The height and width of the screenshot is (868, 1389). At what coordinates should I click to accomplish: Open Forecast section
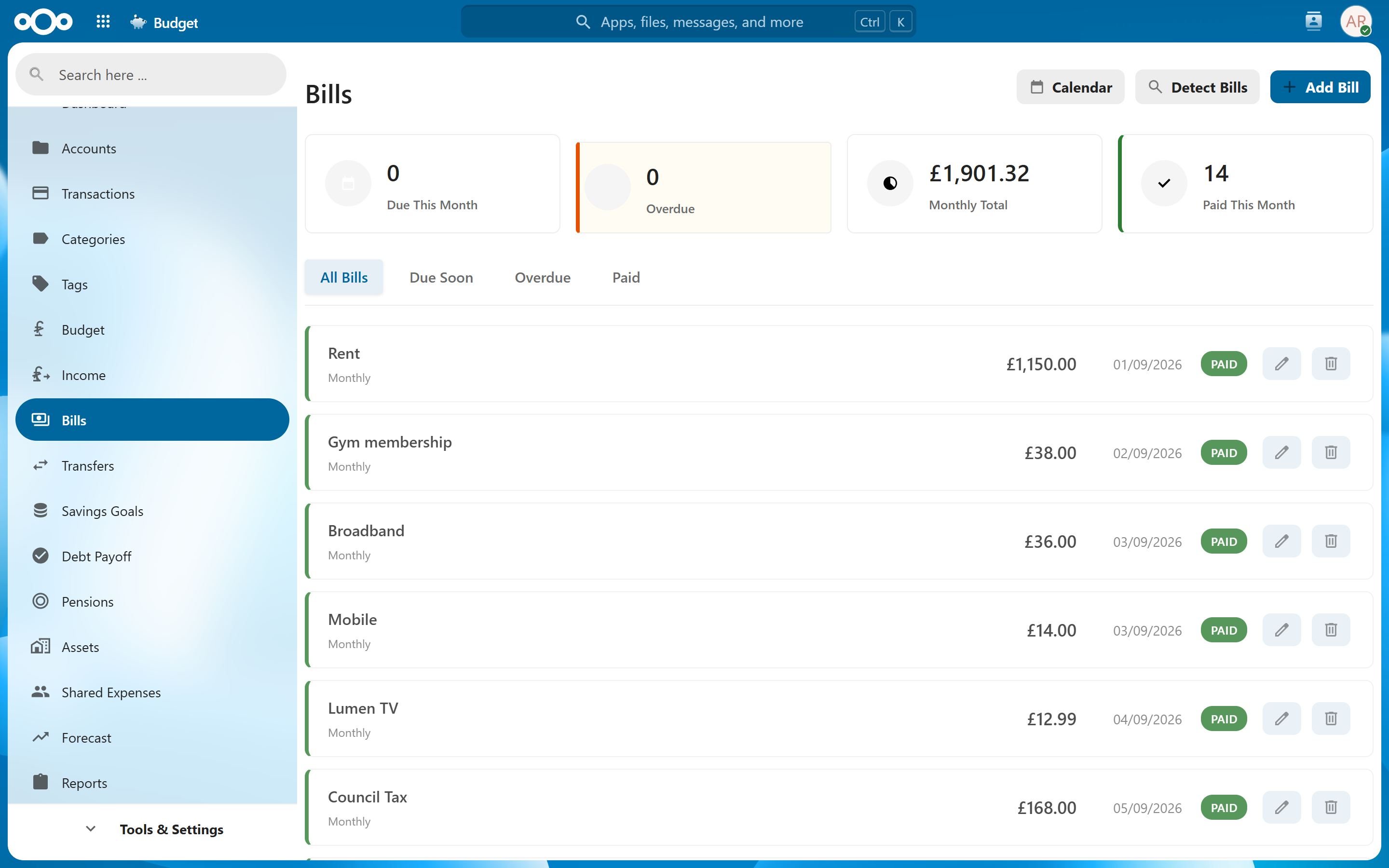pos(152,738)
